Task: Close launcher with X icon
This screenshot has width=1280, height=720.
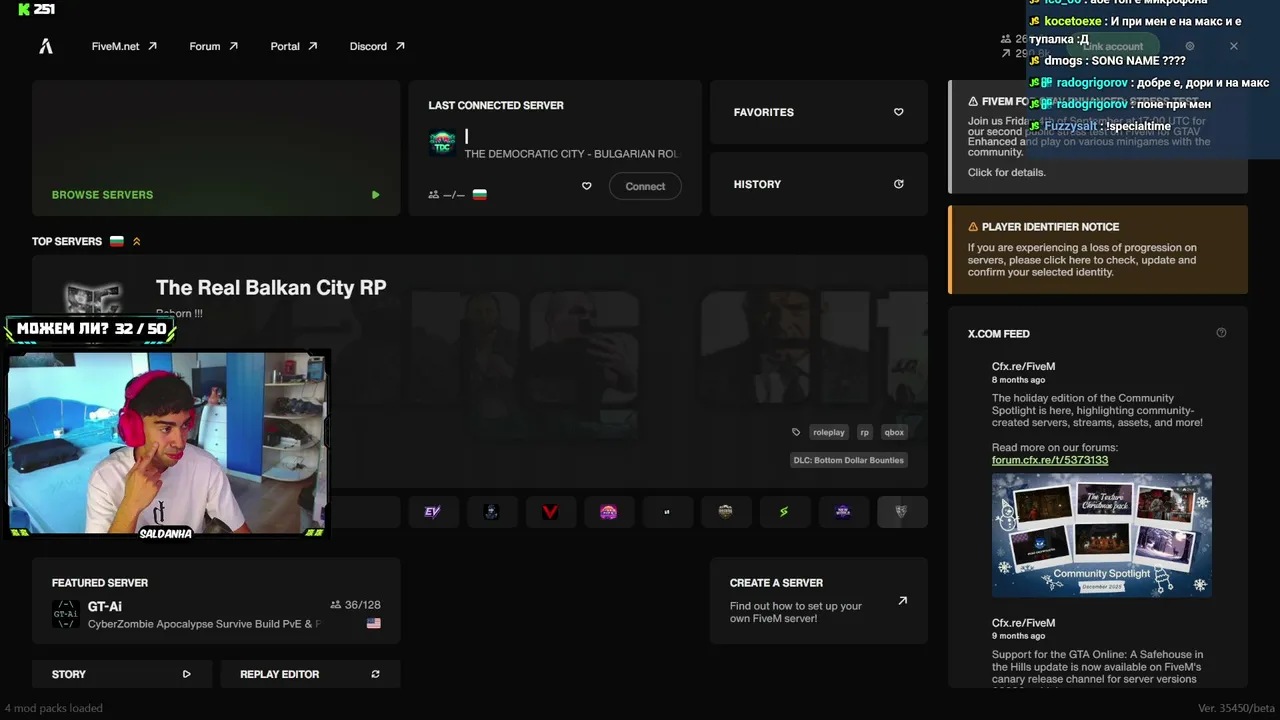Action: pos(1234,46)
